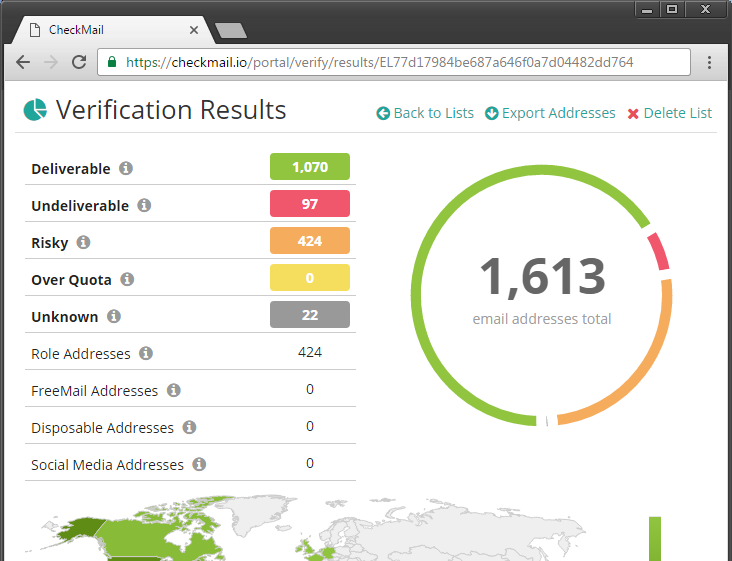This screenshot has height=561, width=732.
Task: Click info icon beside Undeliverable
Action: coord(144,205)
